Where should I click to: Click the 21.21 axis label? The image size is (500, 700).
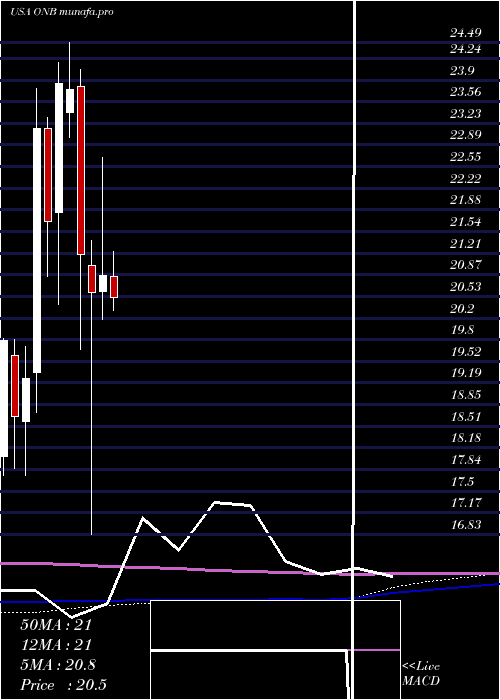click(465, 243)
